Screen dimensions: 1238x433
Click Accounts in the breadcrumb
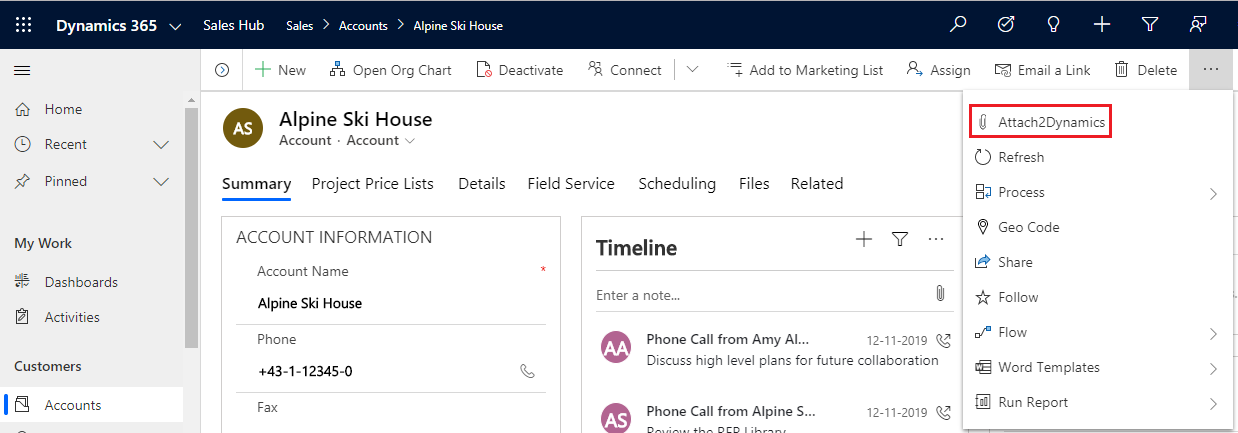(363, 26)
